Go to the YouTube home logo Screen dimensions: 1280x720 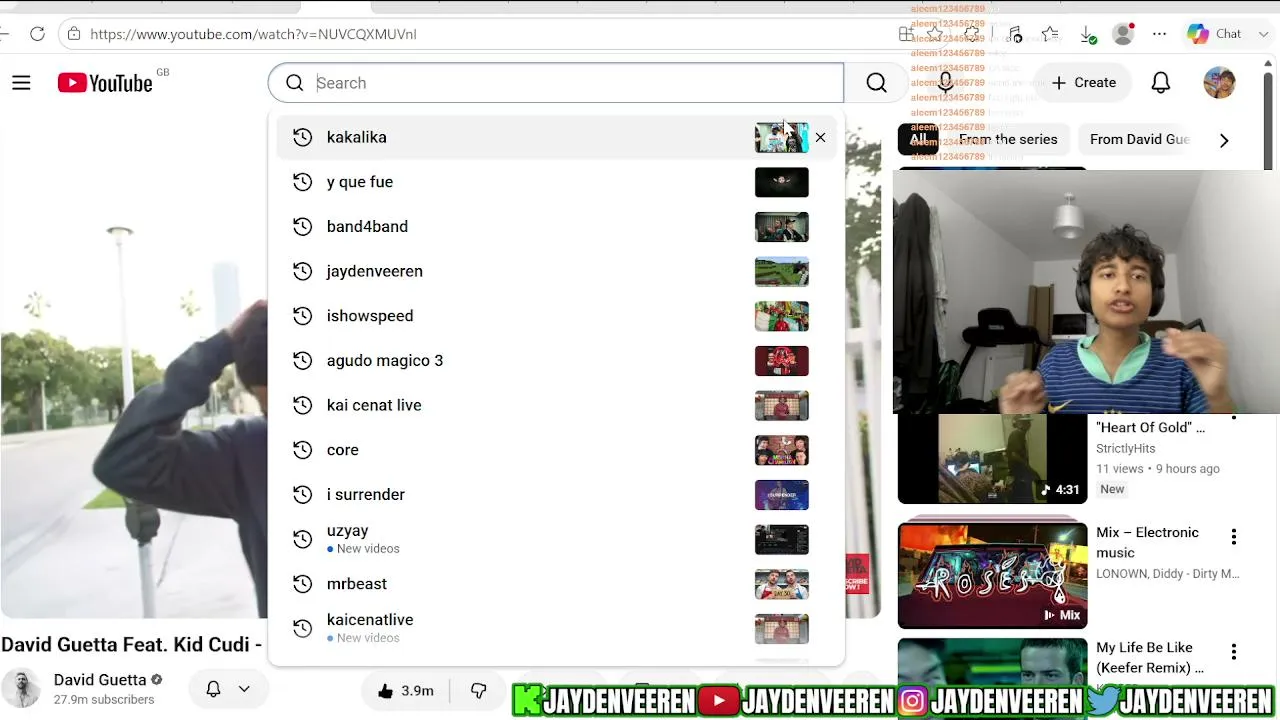point(105,83)
